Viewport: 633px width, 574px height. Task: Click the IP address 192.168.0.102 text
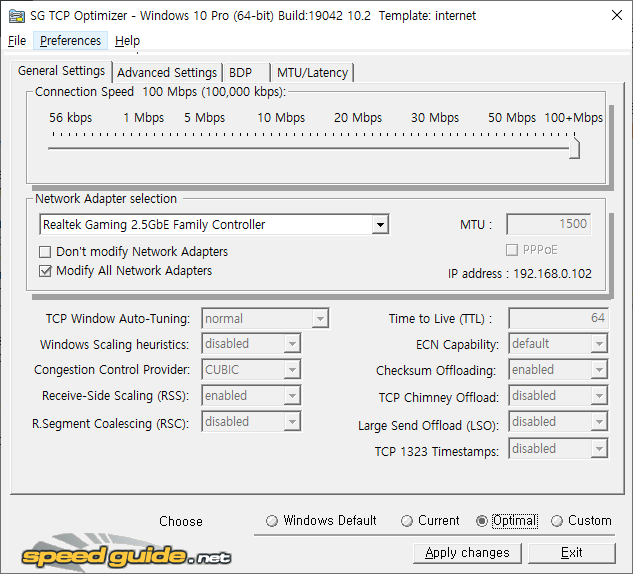(x=520, y=274)
